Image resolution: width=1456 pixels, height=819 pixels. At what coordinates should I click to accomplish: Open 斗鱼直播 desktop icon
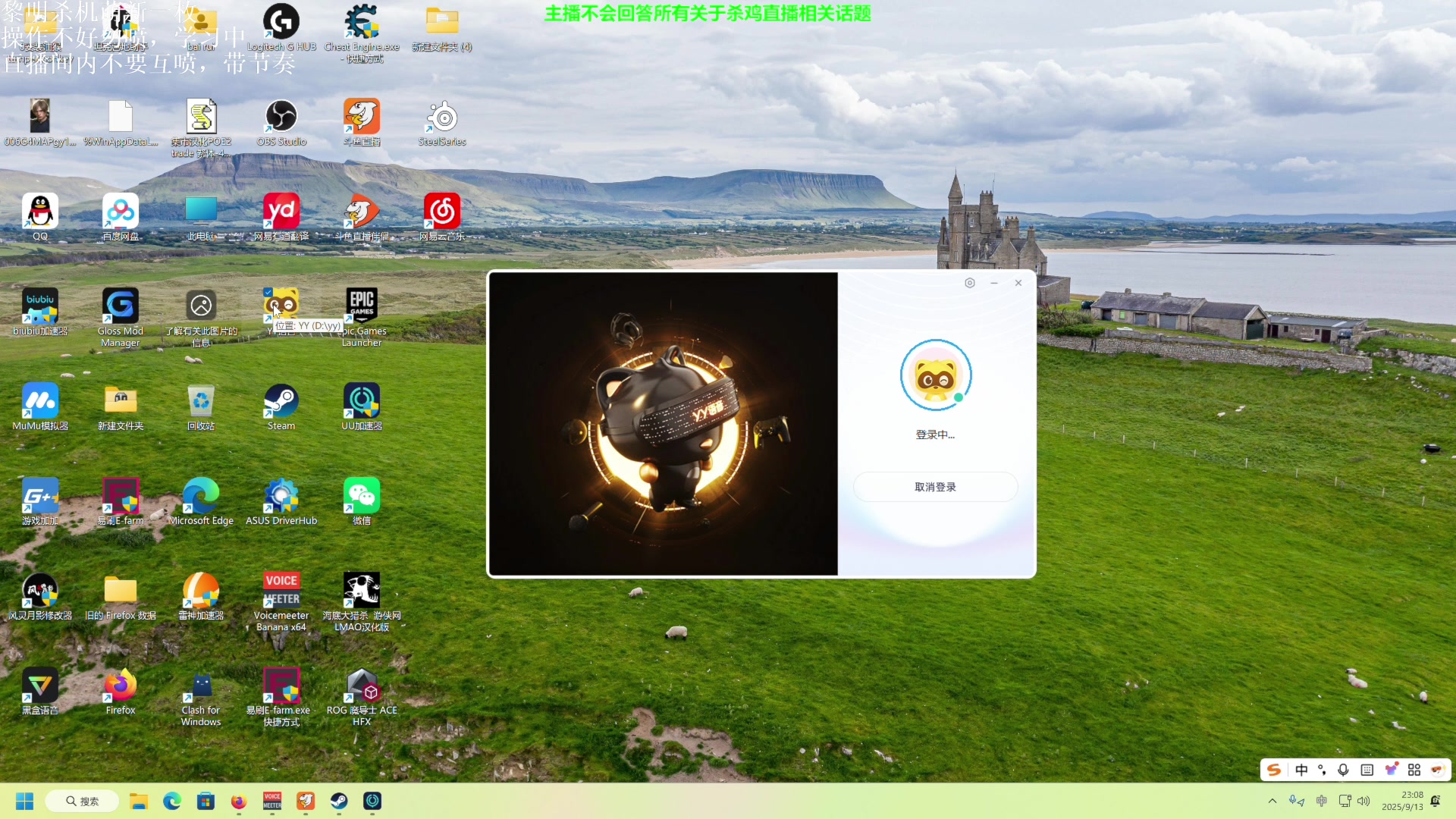362,122
